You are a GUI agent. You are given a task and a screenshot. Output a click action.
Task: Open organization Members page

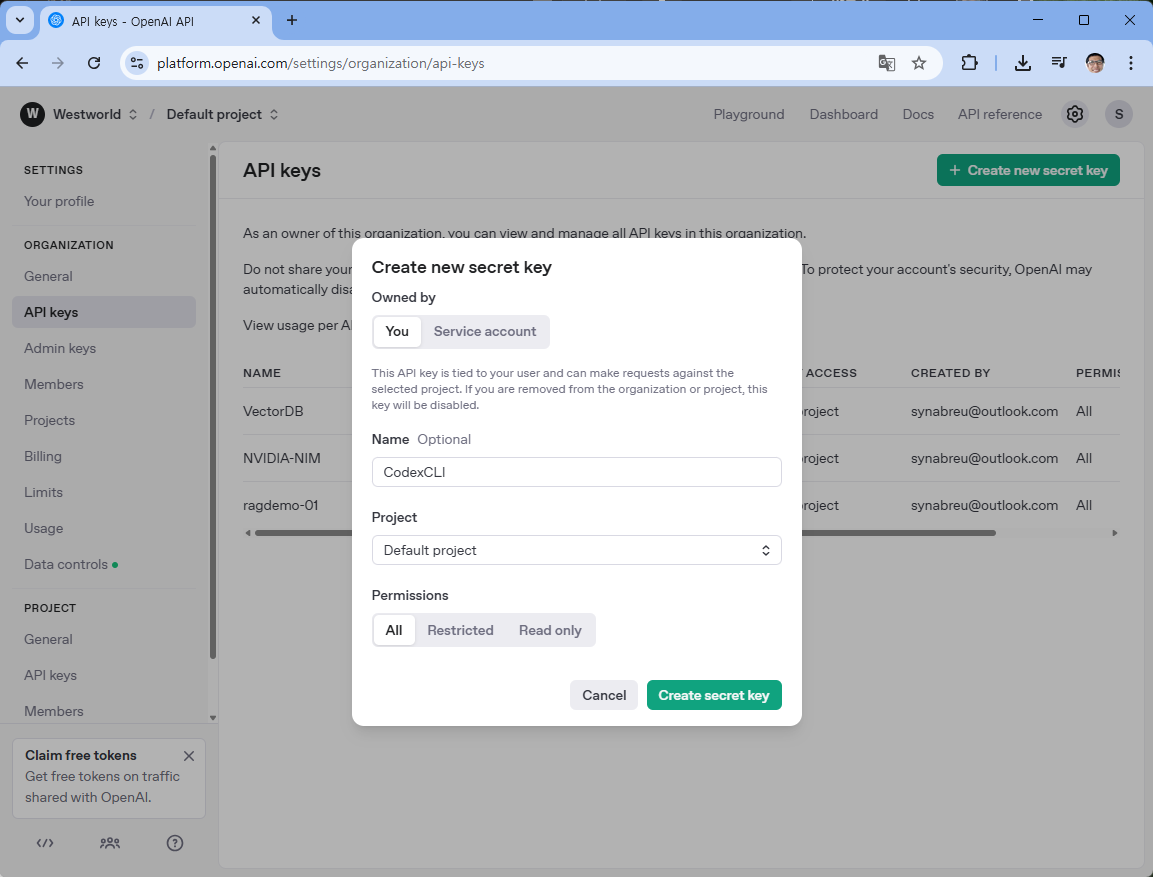(x=54, y=384)
